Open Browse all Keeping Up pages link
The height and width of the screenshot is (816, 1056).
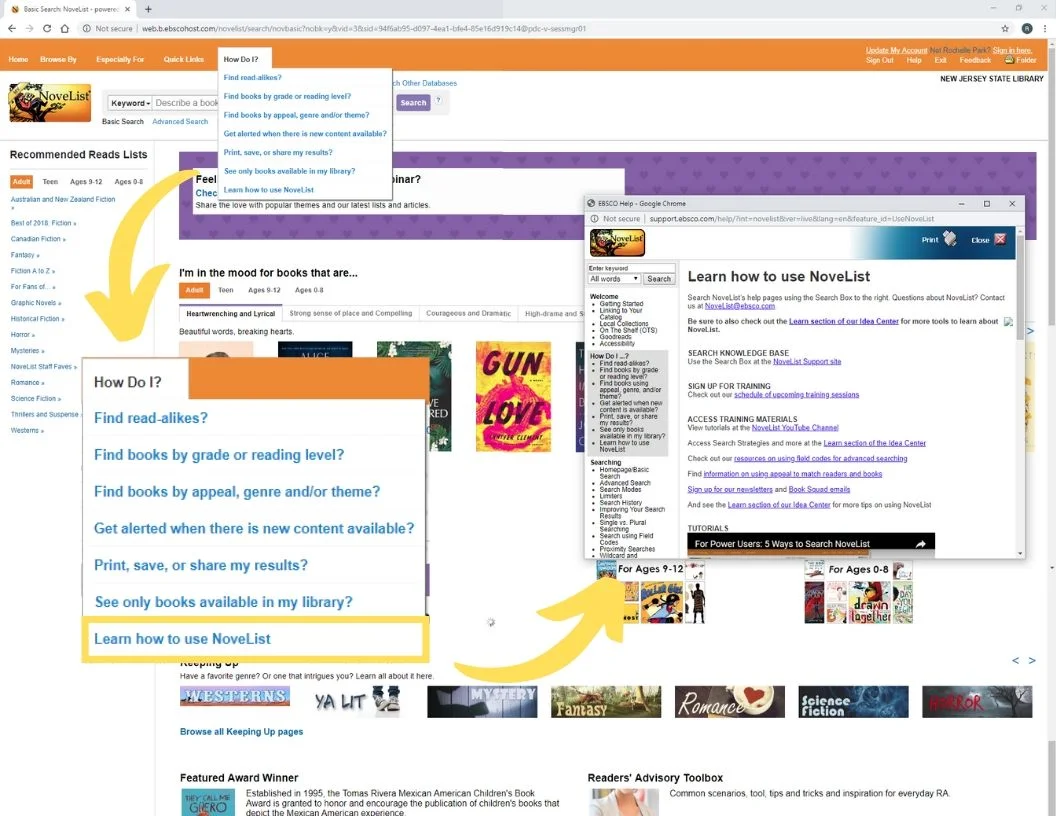[241, 732]
